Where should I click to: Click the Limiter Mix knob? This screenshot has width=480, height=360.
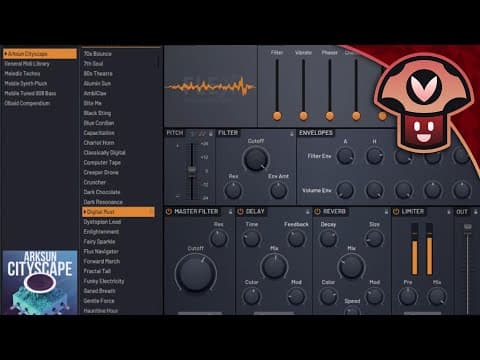click(x=437, y=296)
